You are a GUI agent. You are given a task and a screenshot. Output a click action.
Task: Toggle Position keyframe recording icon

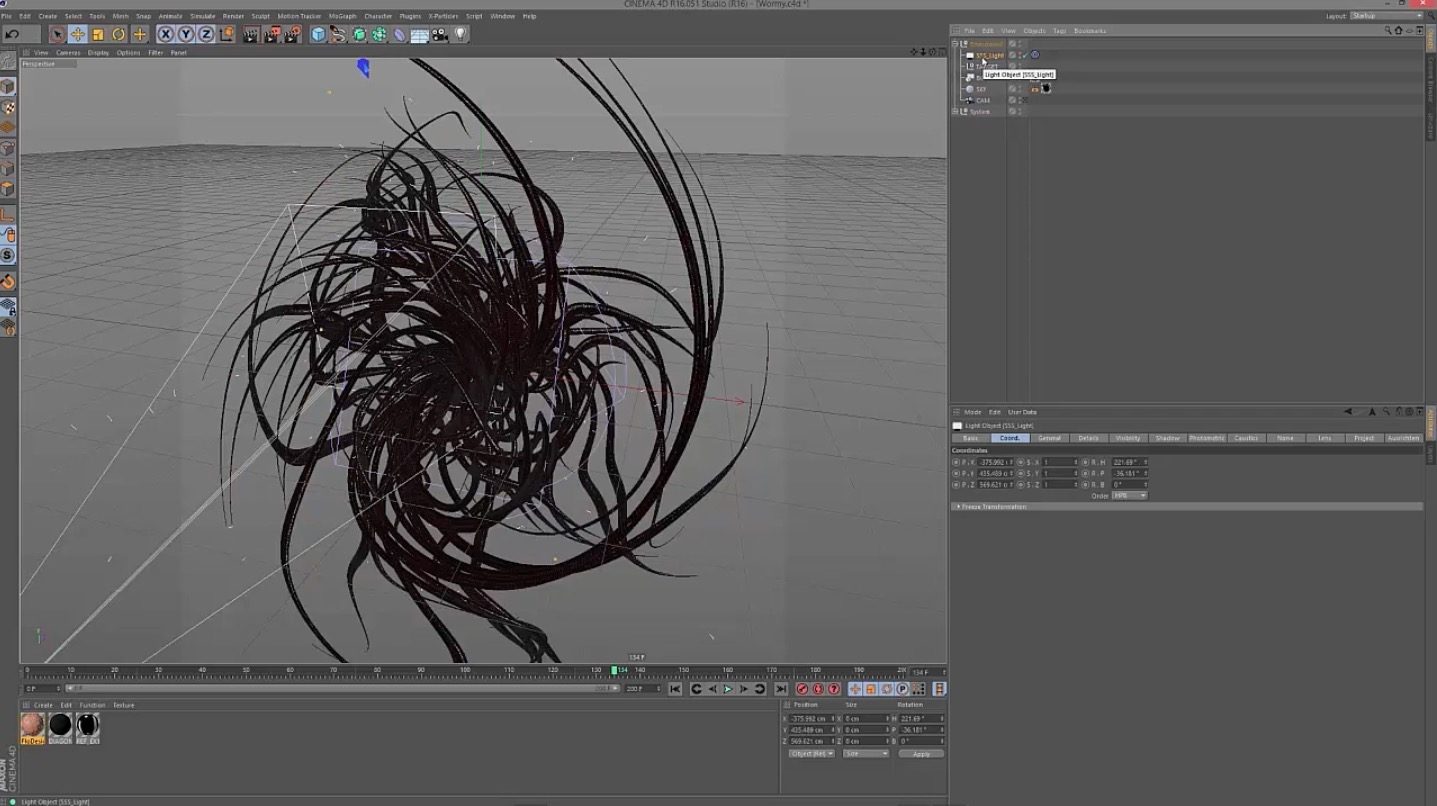(855, 689)
